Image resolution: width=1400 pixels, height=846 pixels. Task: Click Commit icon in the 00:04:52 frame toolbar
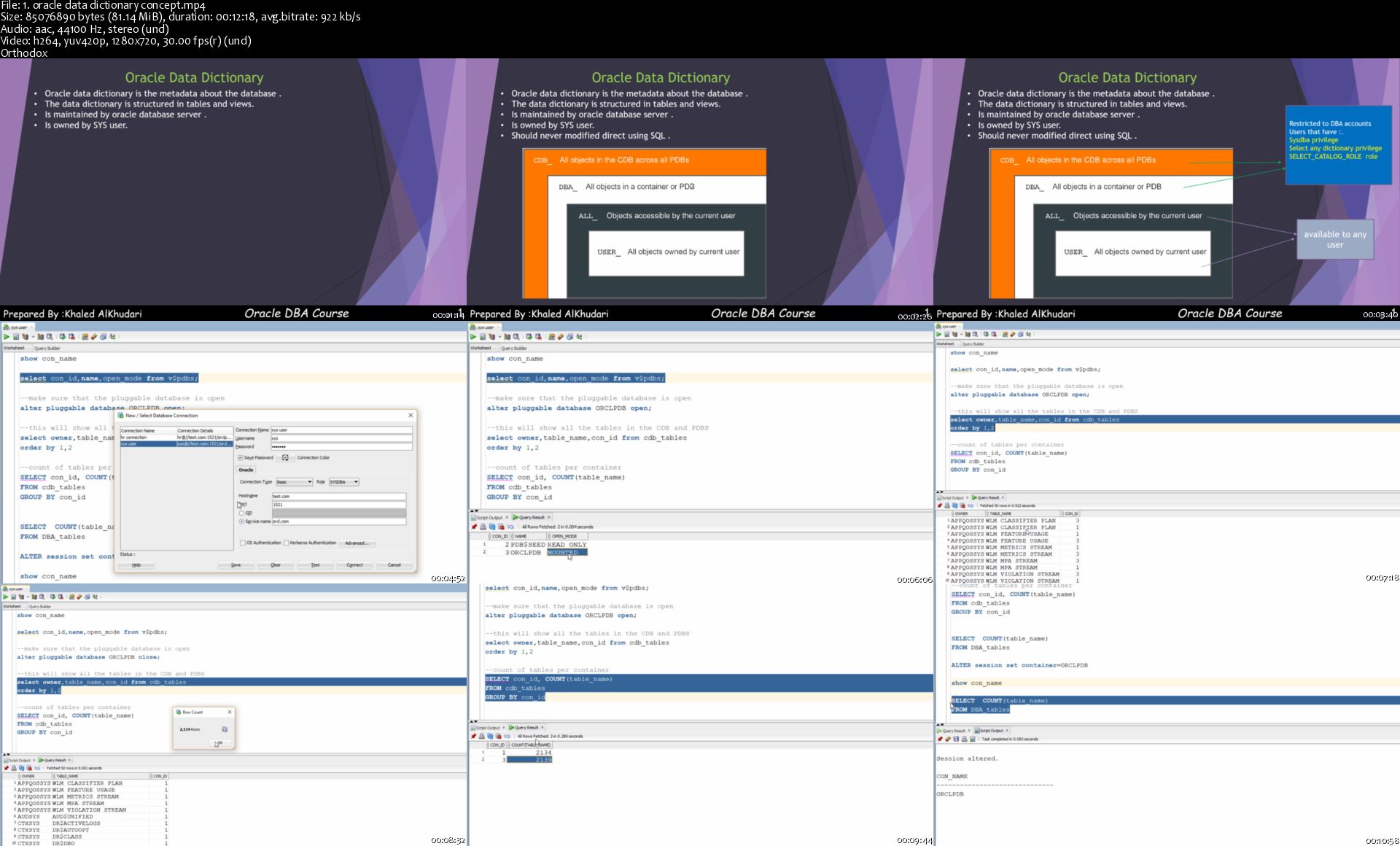pos(63,337)
